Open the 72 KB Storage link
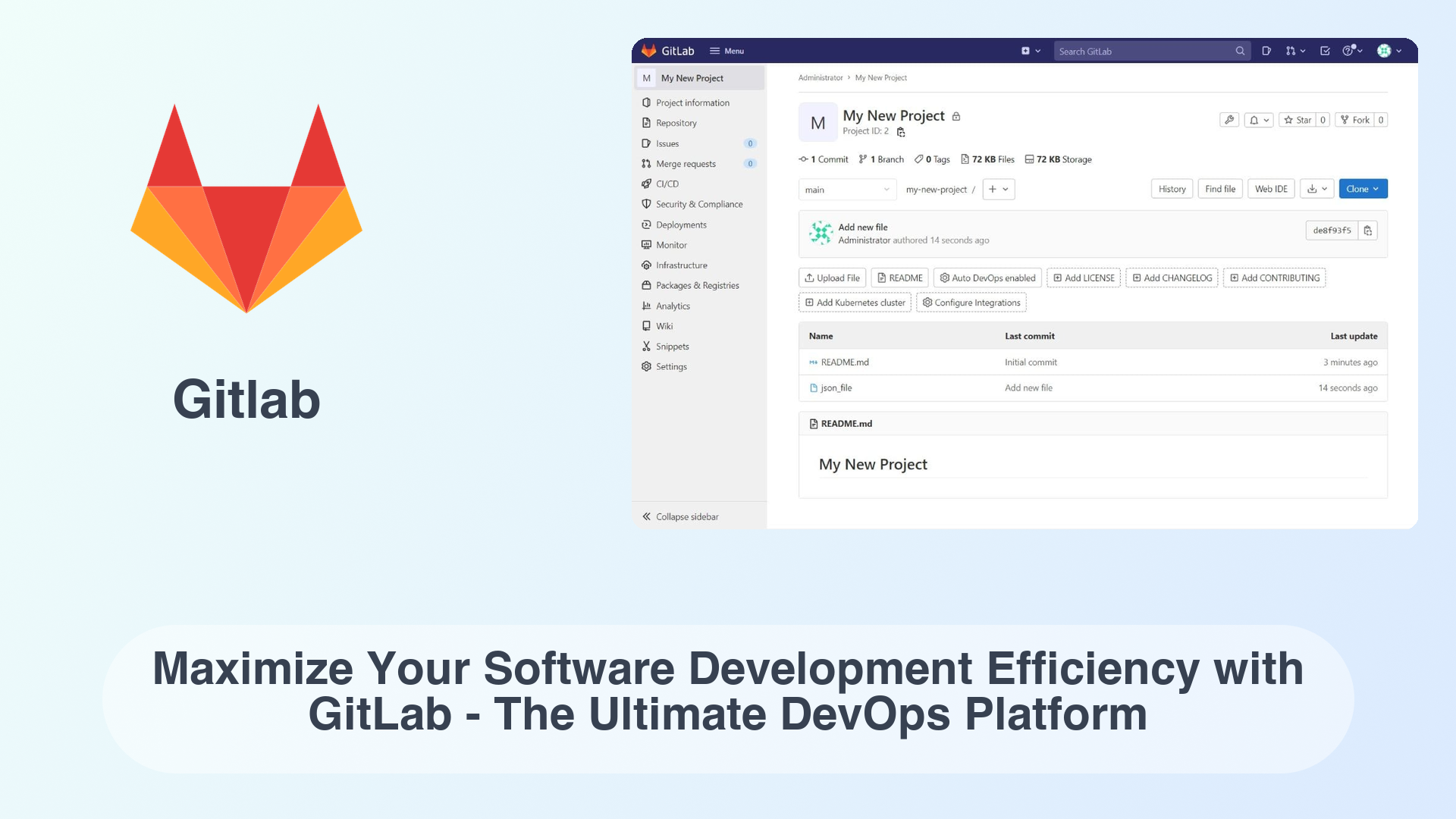This screenshot has height=819, width=1456. coord(1058,159)
